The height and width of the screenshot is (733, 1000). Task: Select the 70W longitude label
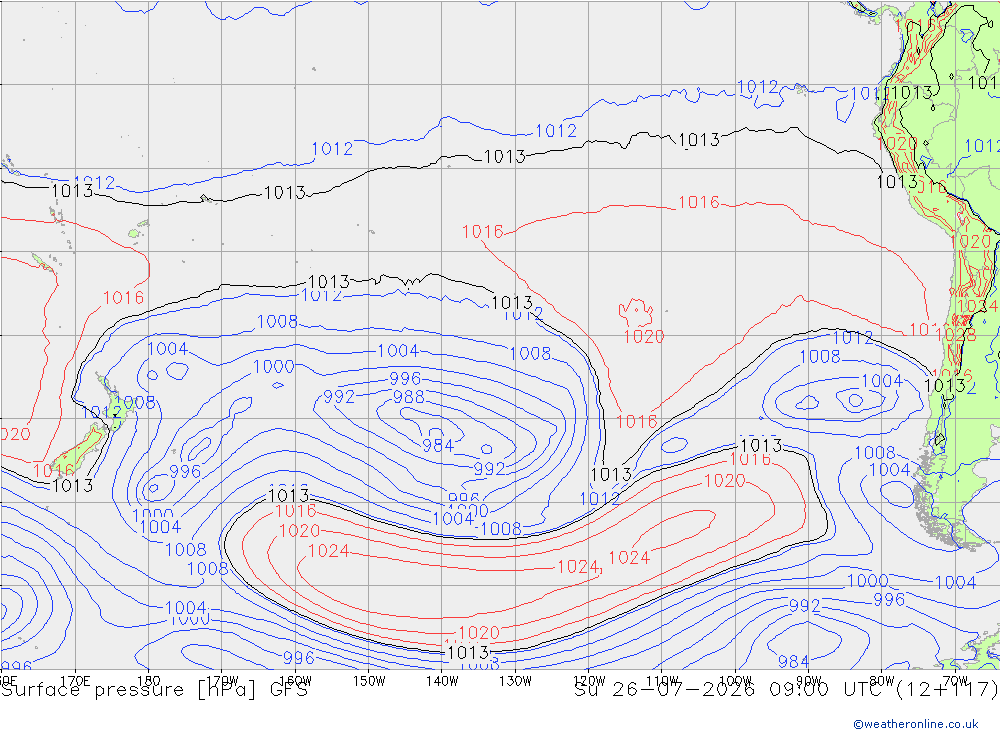point(955,681)
